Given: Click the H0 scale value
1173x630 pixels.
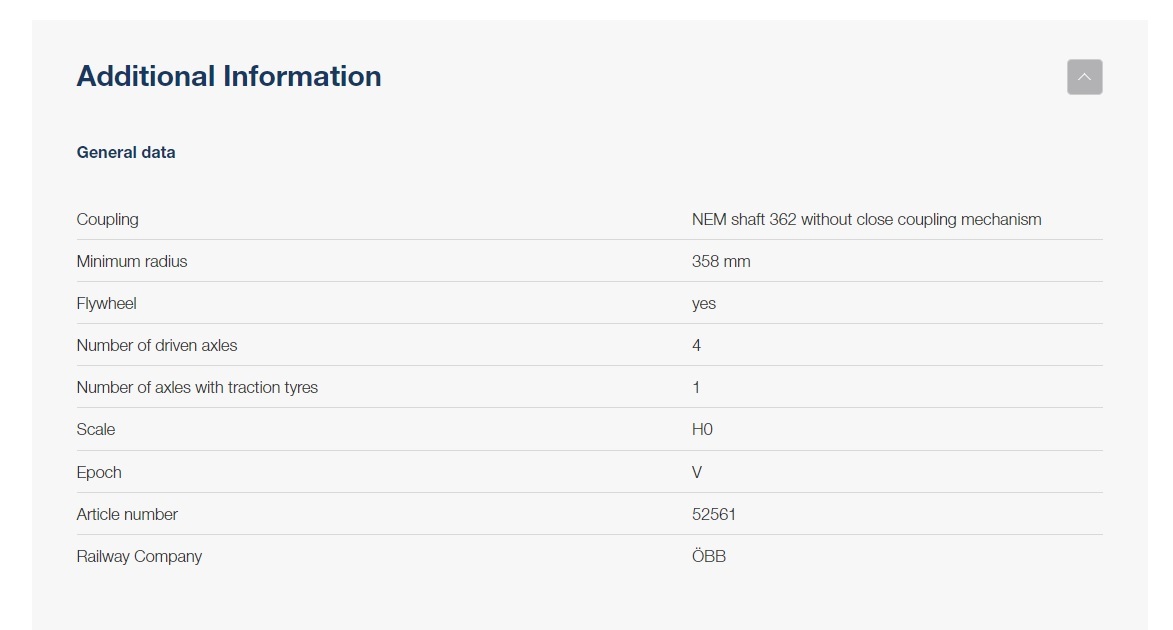Looking at the screenshot, I should pos(702,429).
